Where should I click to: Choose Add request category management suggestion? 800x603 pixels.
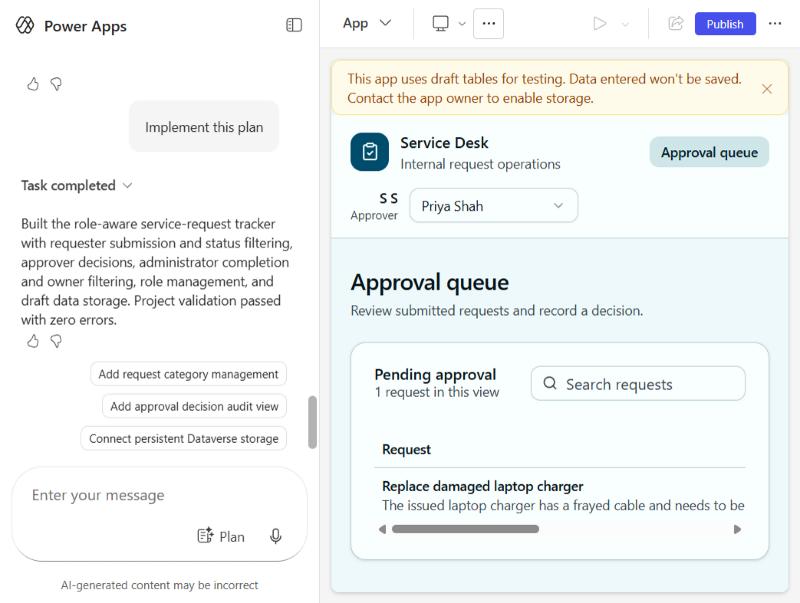coord(188,374)
